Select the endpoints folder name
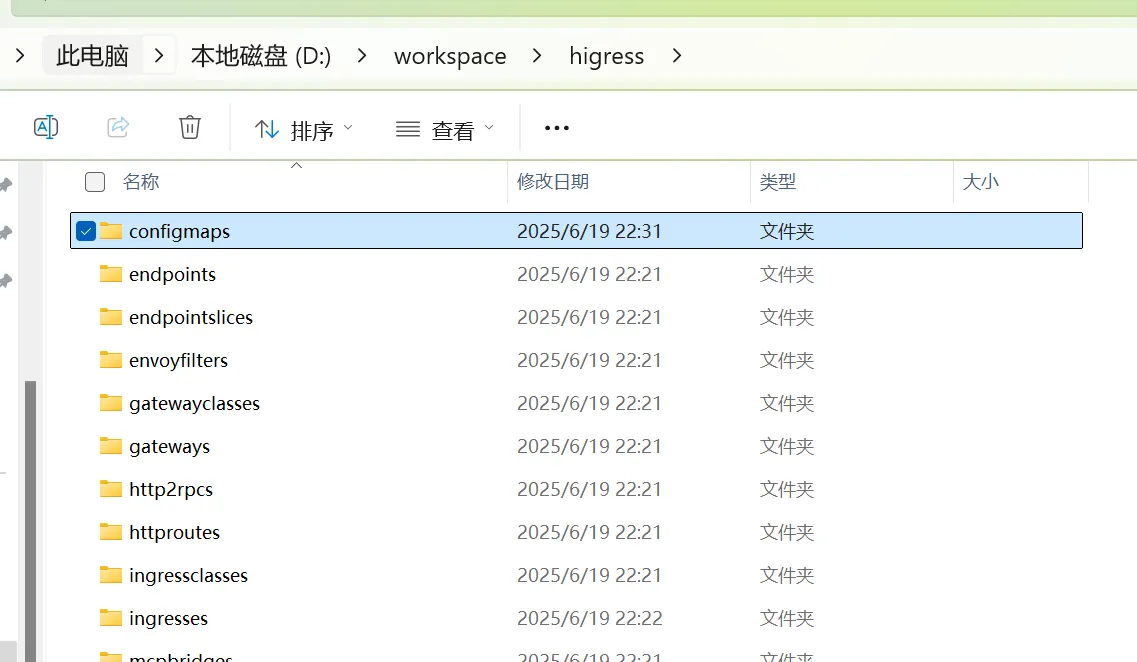This screenshot has width=1137, height=662. 173,275
